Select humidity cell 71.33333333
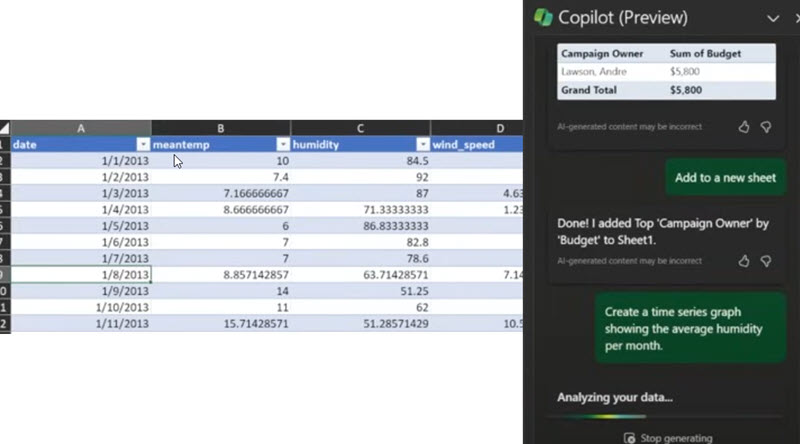The image size is (800, 444). coord(361,210)
